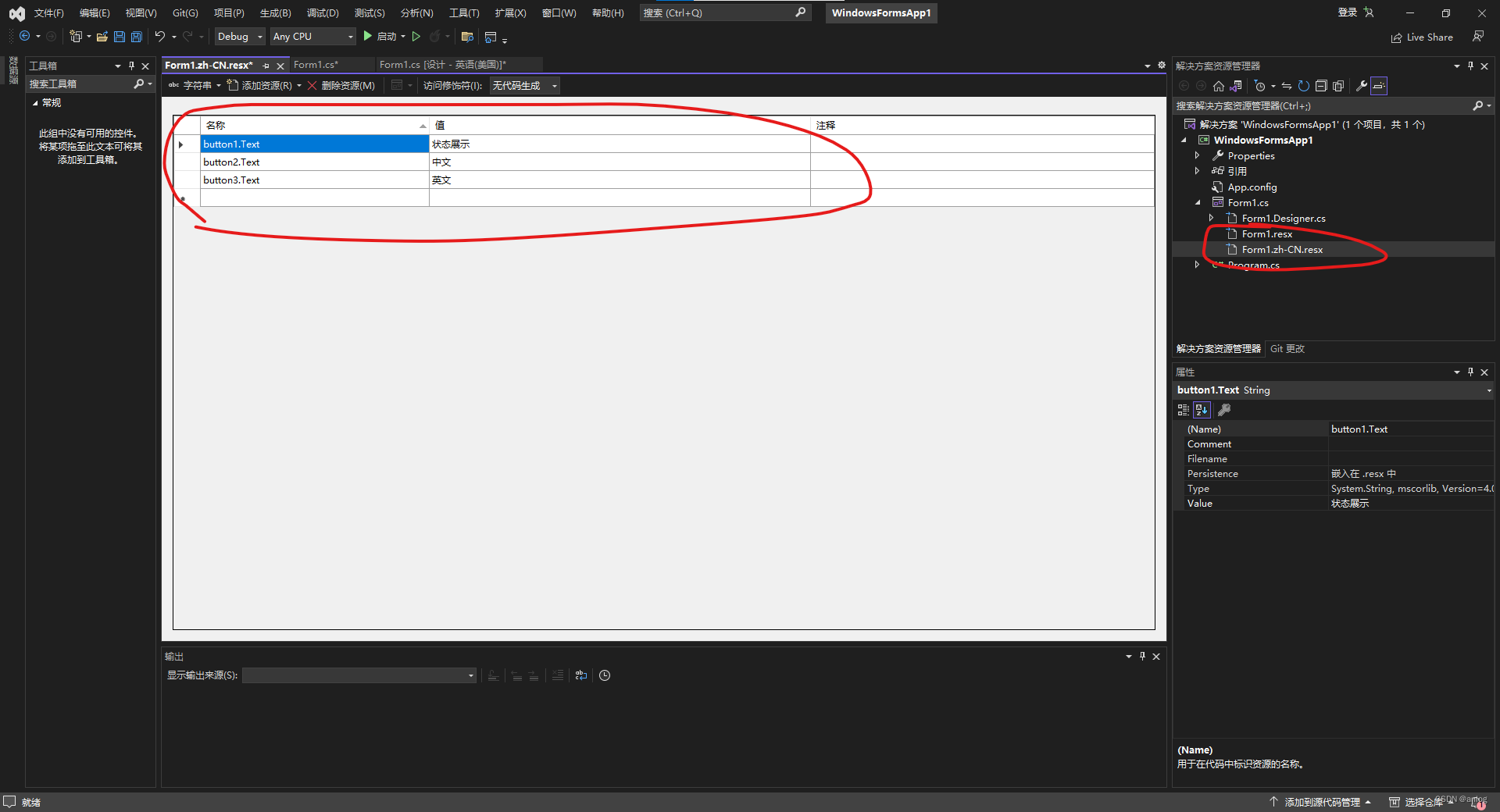Open the 无代码生成 access modifier dropdown
1500x812 pixels.
pos(524,86)
